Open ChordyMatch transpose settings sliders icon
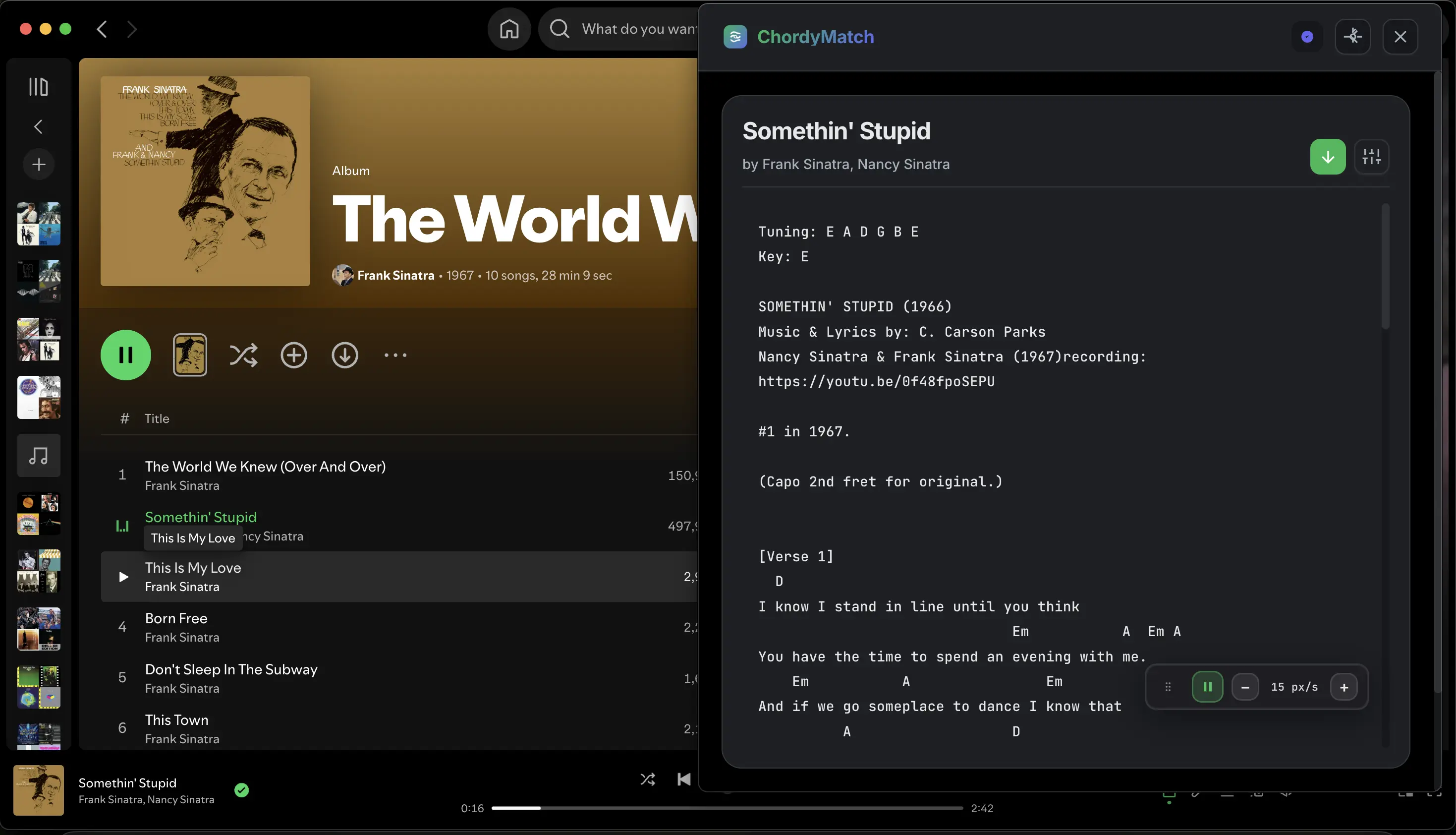The height and width of the screenshot is (835, 1456). pyautogui.click(x=1372, y=157)
